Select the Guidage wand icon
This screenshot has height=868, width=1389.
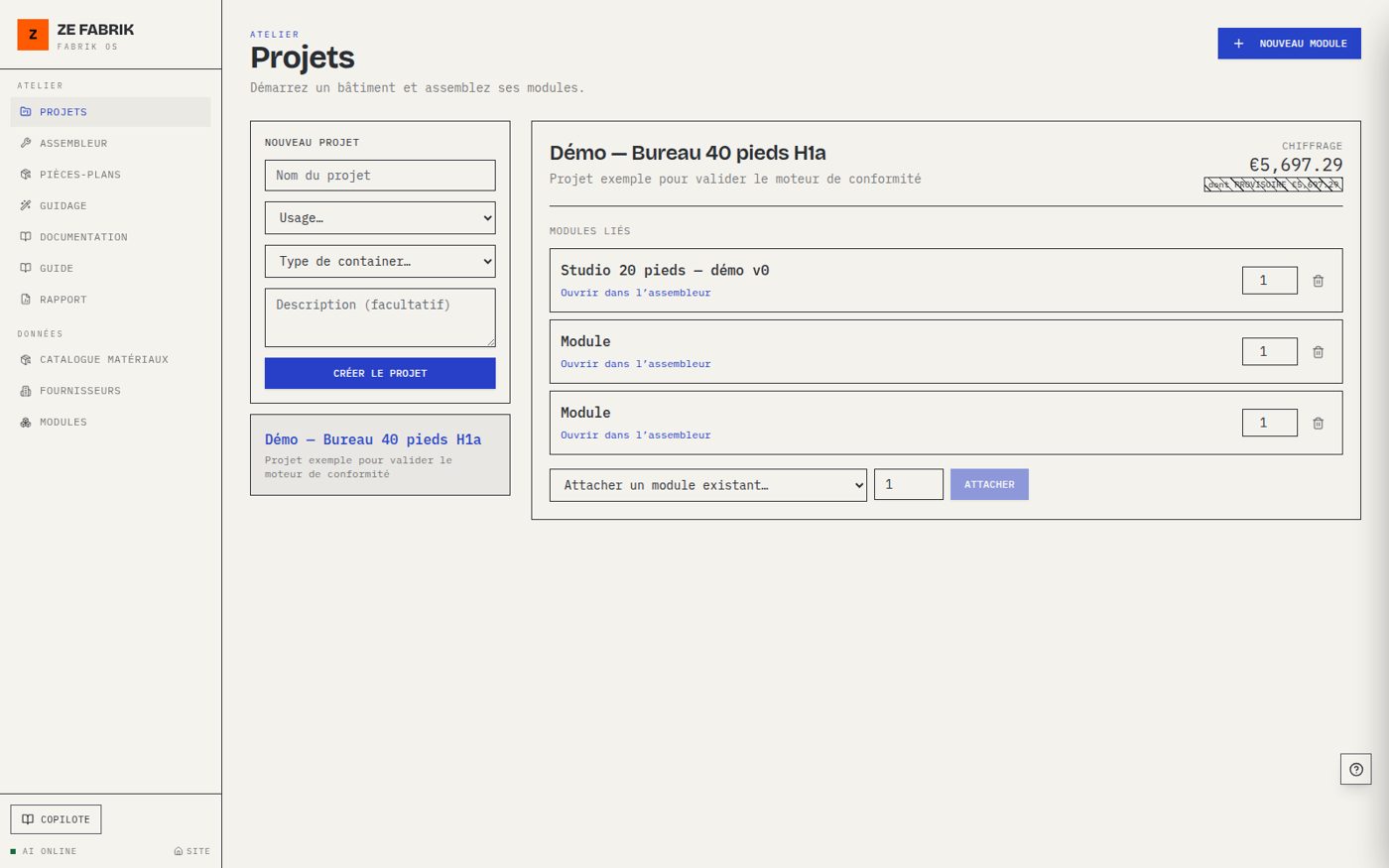pyautogui.click(x=26, y=205)
